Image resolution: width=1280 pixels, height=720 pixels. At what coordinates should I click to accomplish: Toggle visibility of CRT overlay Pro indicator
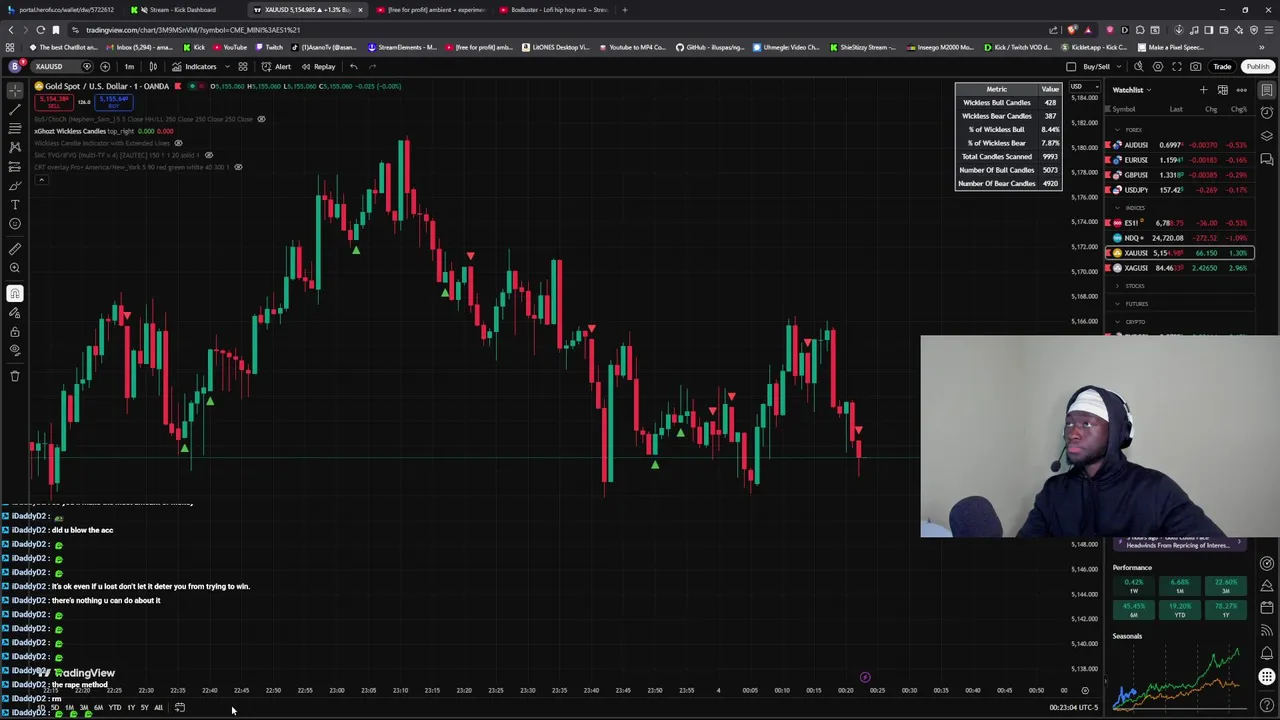238,167
